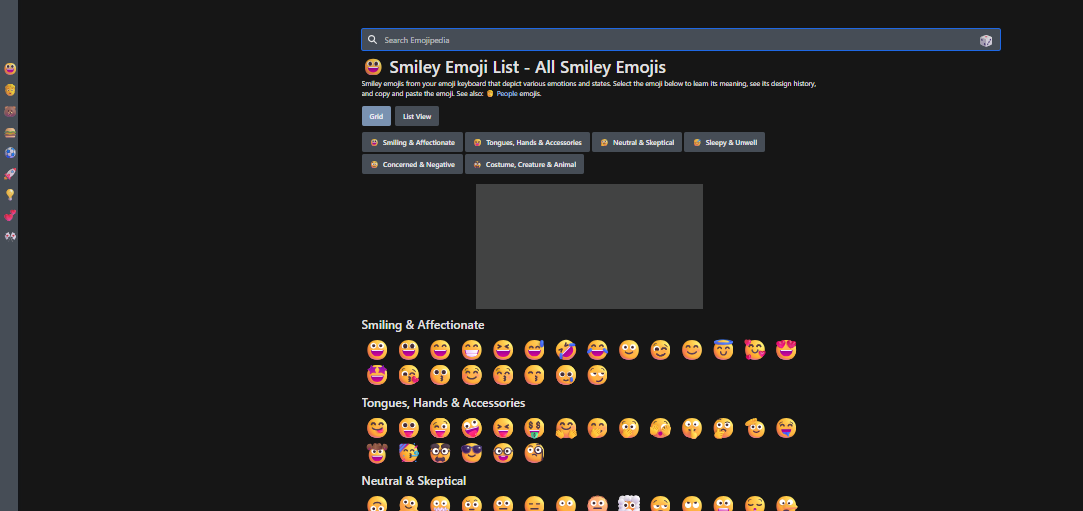
Task: Select the nerd face emoji
Action: click(x=503, y=453)
